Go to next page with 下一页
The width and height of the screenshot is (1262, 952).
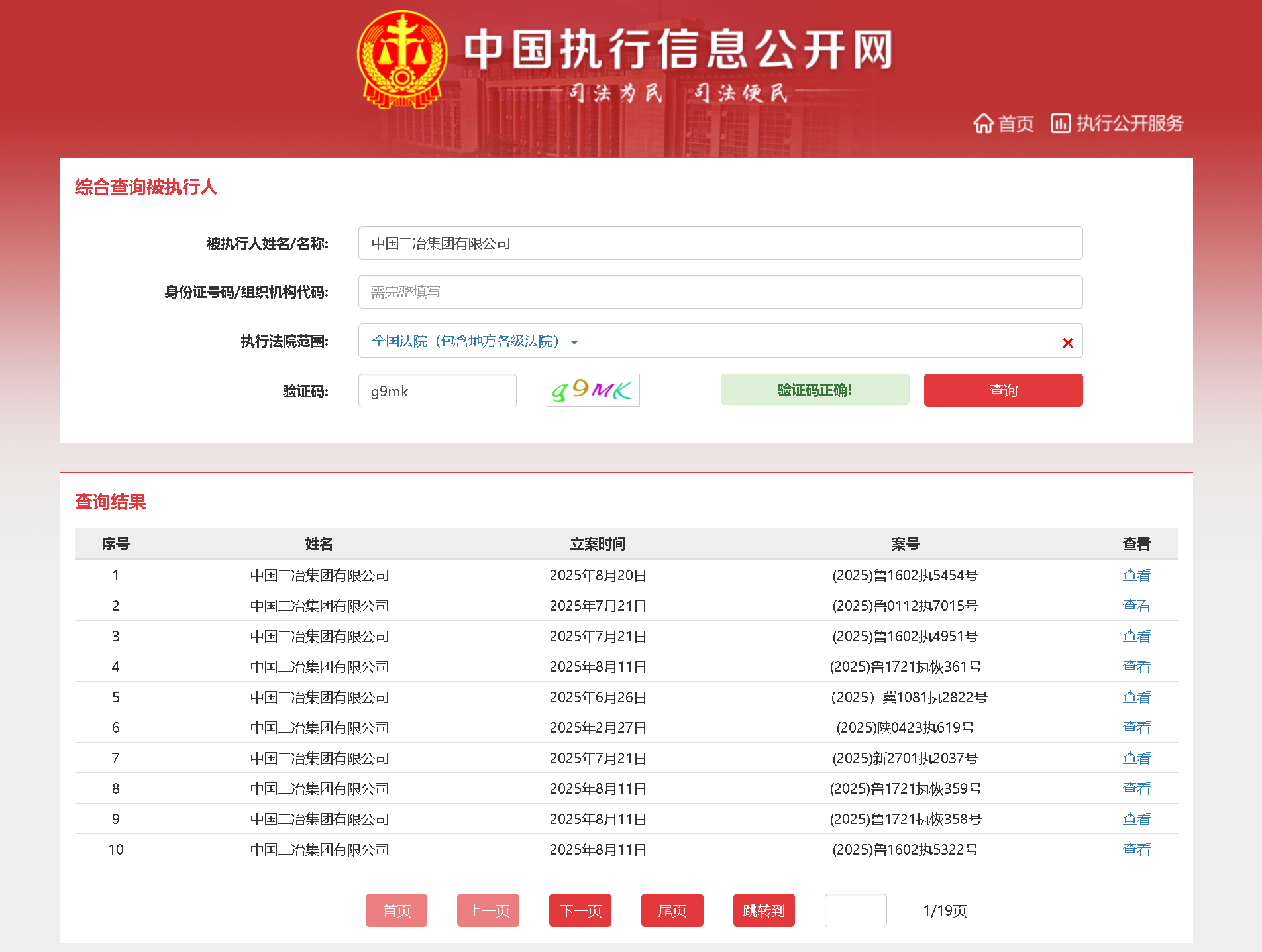click(580, 910)
